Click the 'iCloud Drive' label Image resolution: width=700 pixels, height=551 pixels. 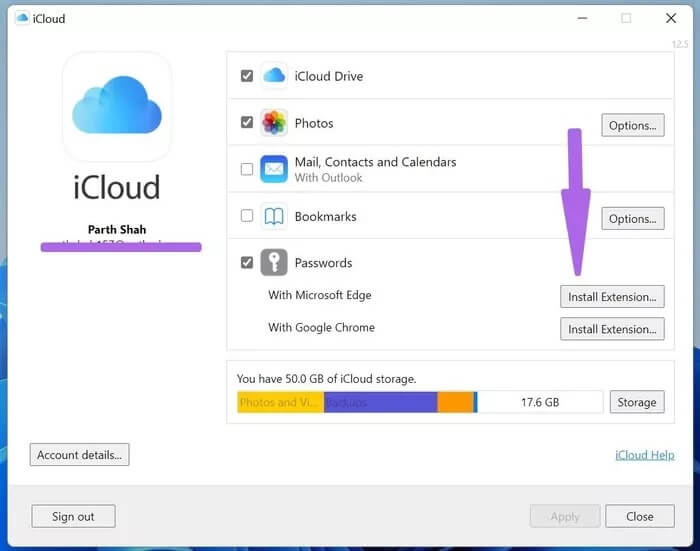tap(329, 76)
